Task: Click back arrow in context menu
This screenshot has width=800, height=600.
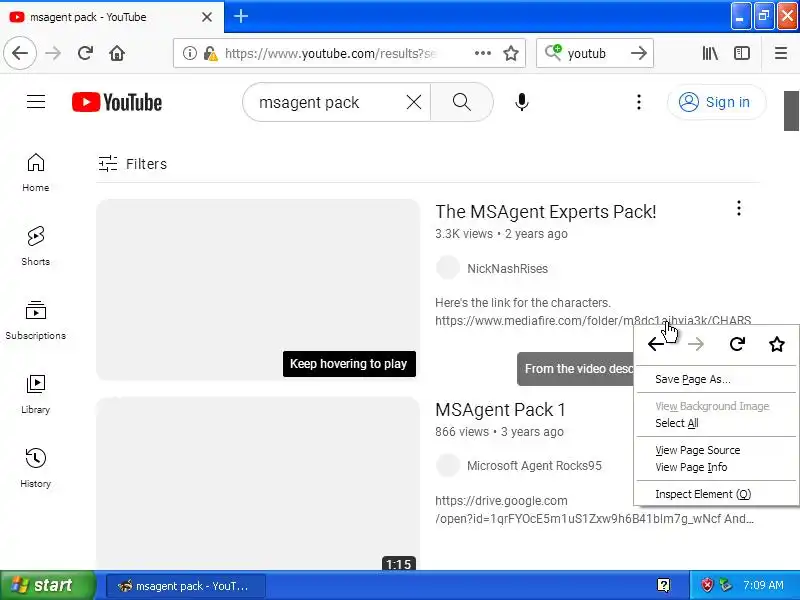Action: point(656,344)
